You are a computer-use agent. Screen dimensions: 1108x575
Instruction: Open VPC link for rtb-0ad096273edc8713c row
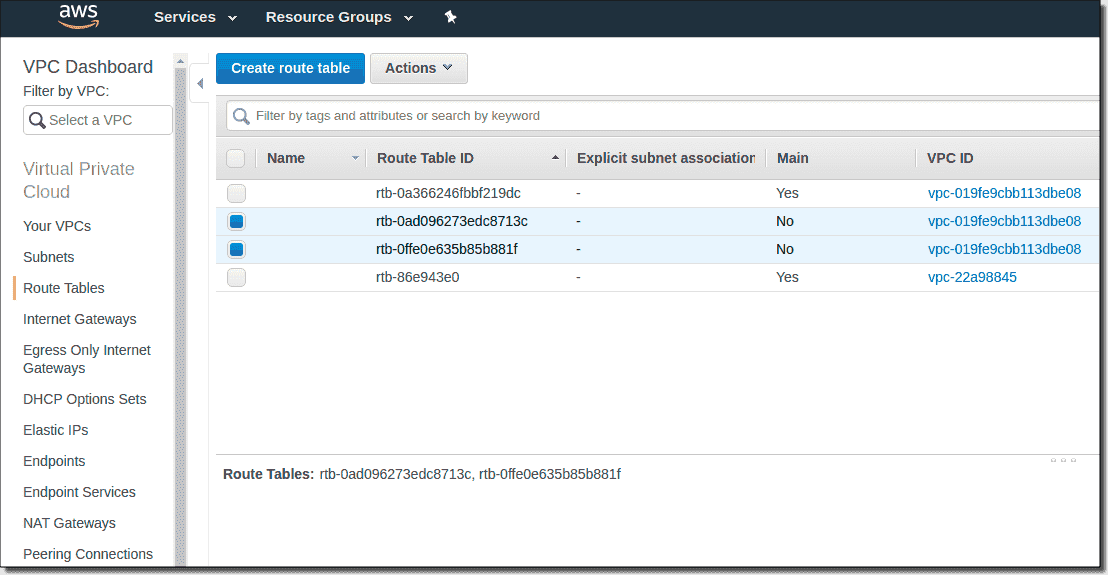[x=1004, y=222]
